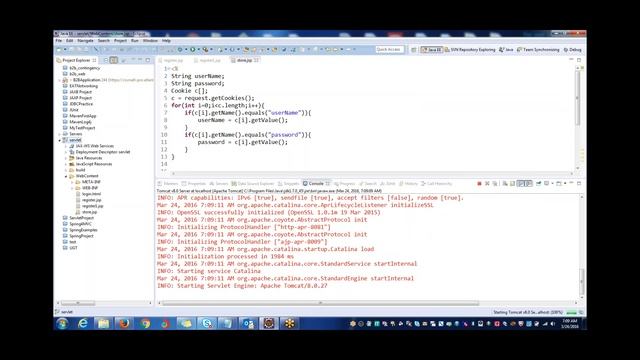Maximize the Console panel
The image size is (640, 360).
(x=579, y=184)
